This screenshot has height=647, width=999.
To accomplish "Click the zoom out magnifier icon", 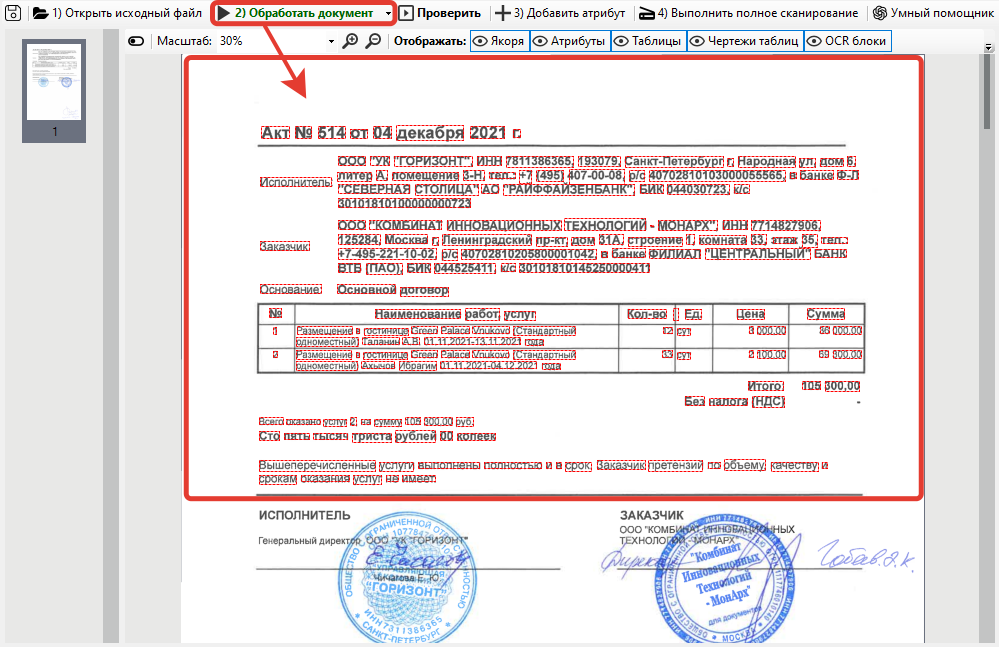I will [373, 41].
